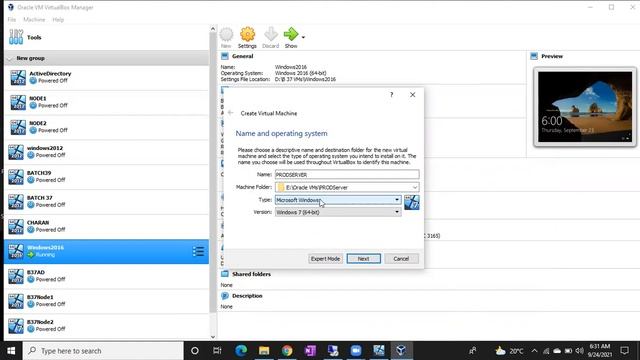Image resolution: width=640 pixels, height=360 pixels.
Task: Click the Preview section icon
Action: point(534,56)
